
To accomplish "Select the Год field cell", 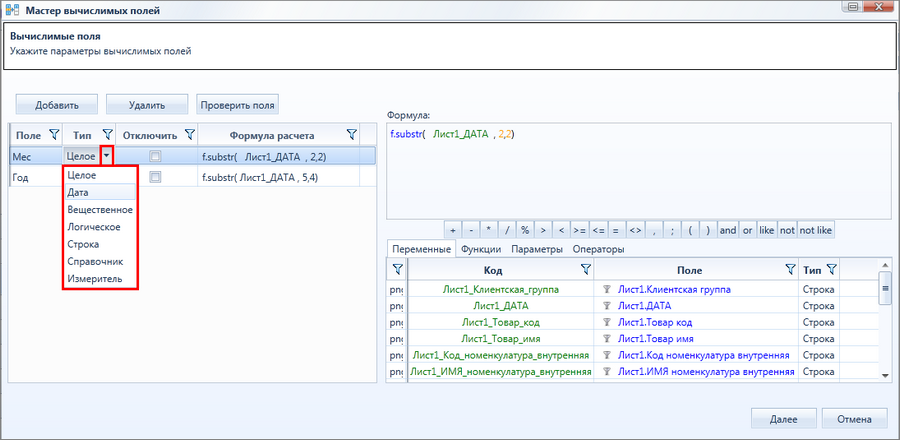I will point(36,178).
